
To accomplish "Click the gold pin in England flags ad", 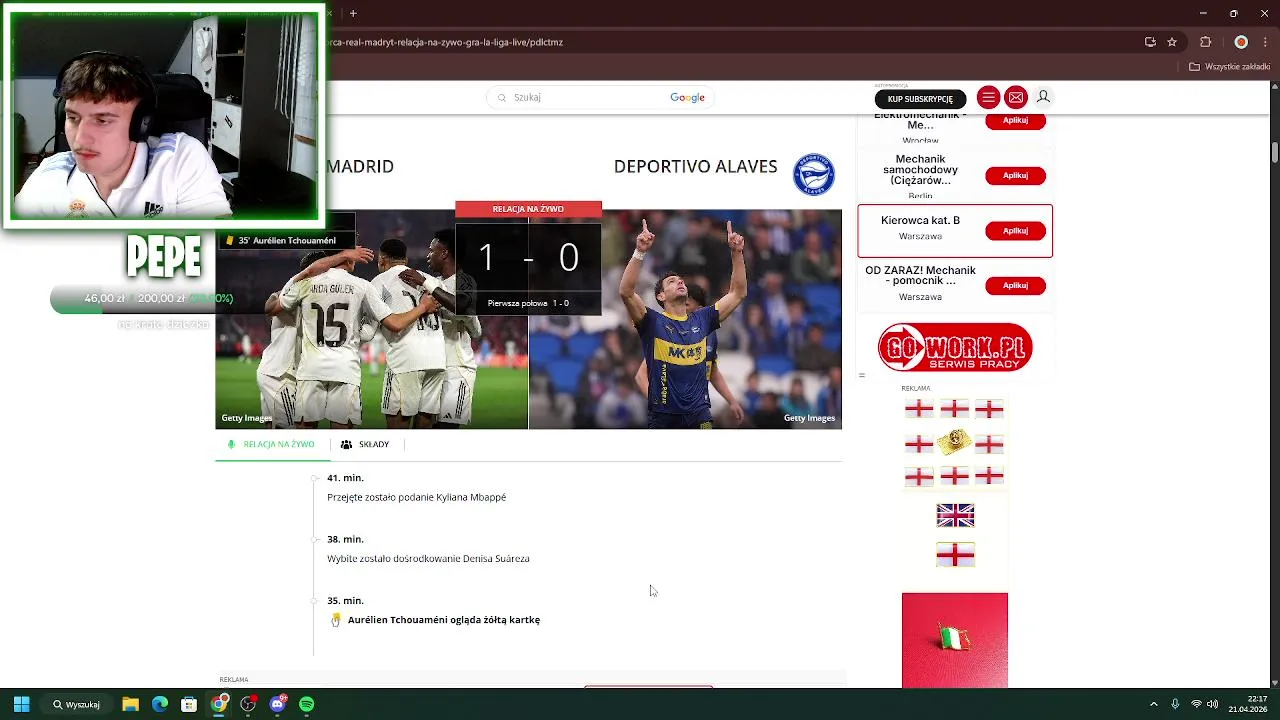I will point(954,441).
